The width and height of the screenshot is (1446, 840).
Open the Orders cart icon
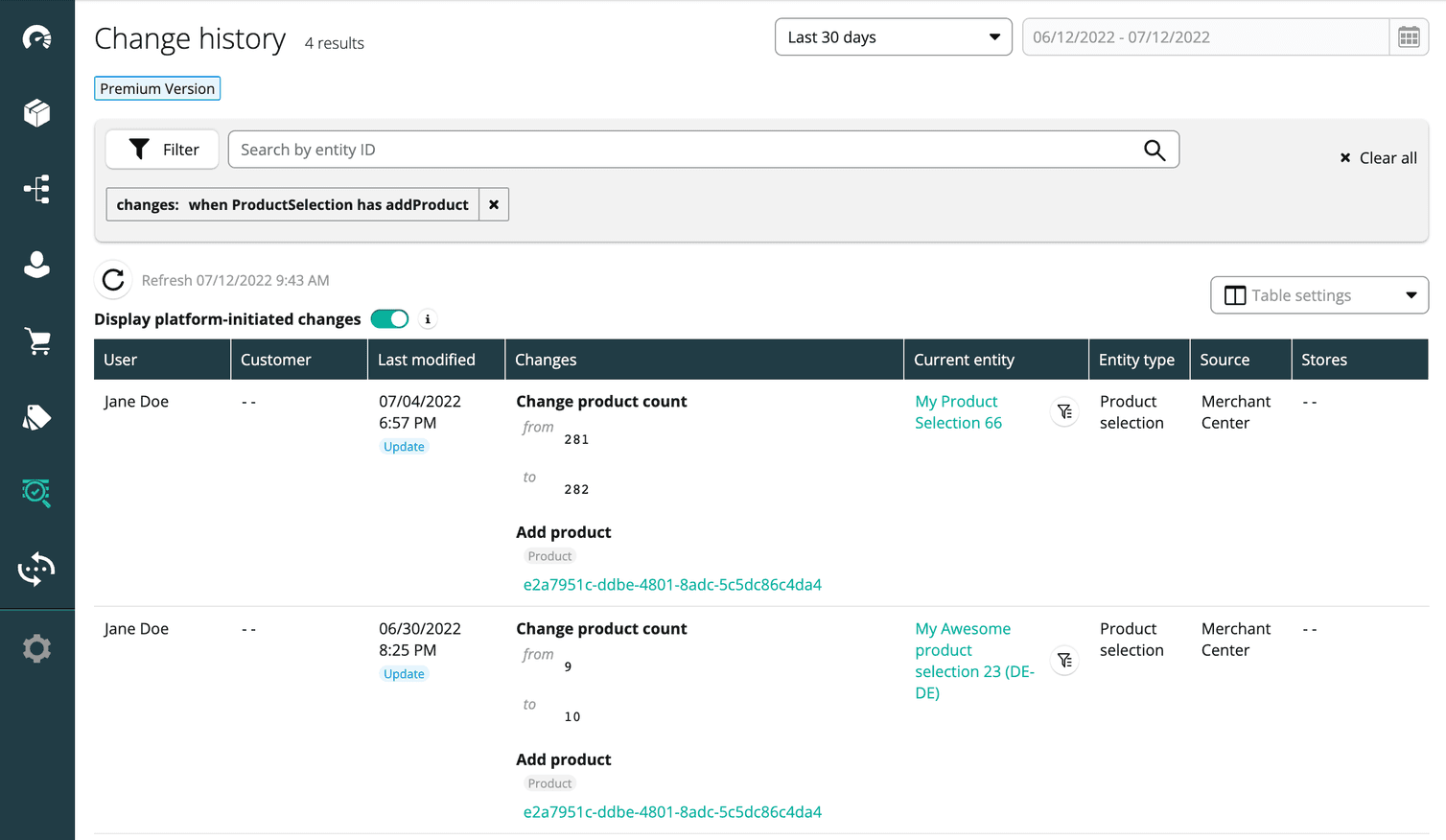click(36, 341)
